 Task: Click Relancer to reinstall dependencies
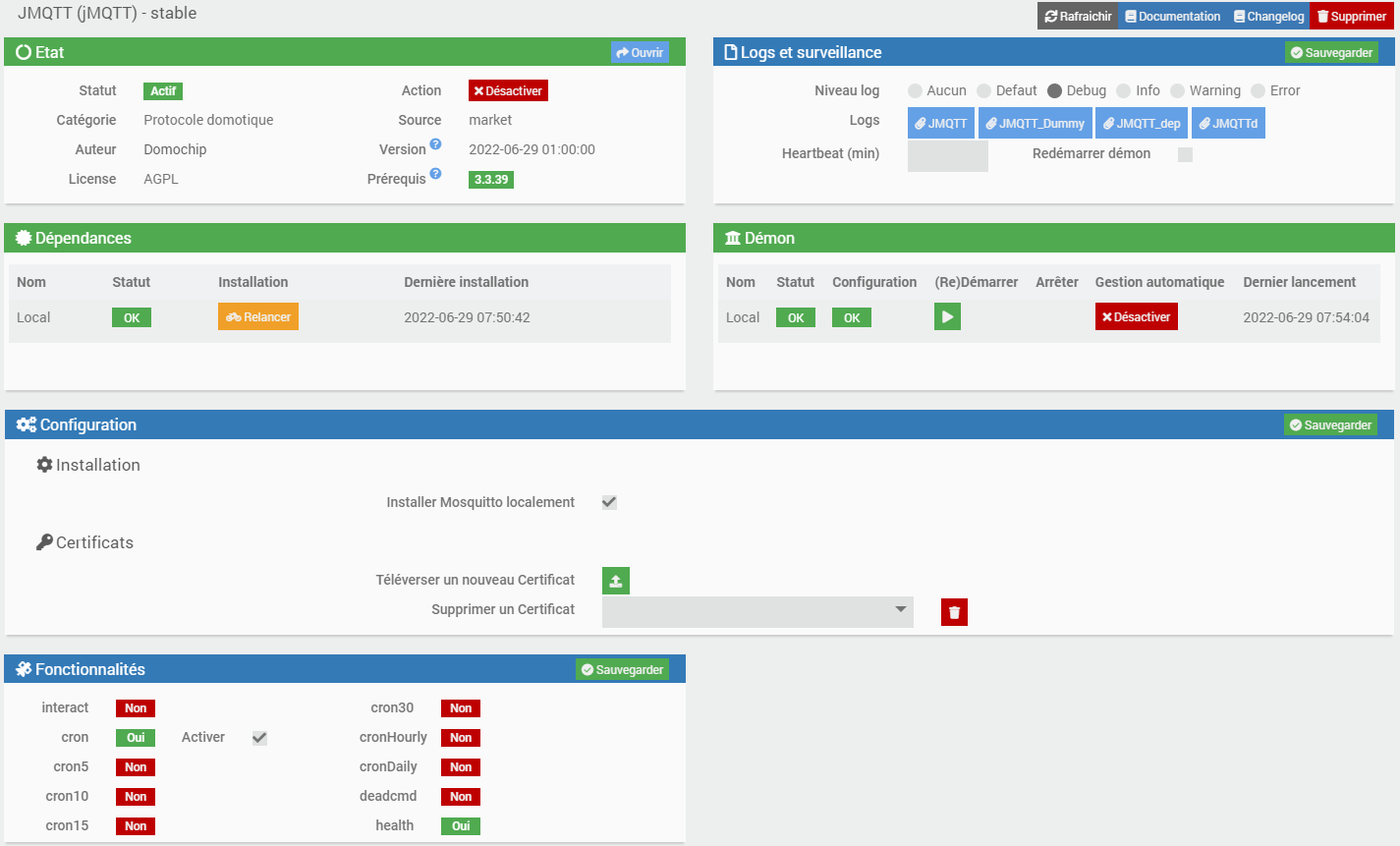pyautogui.click(x=258, y=316)
